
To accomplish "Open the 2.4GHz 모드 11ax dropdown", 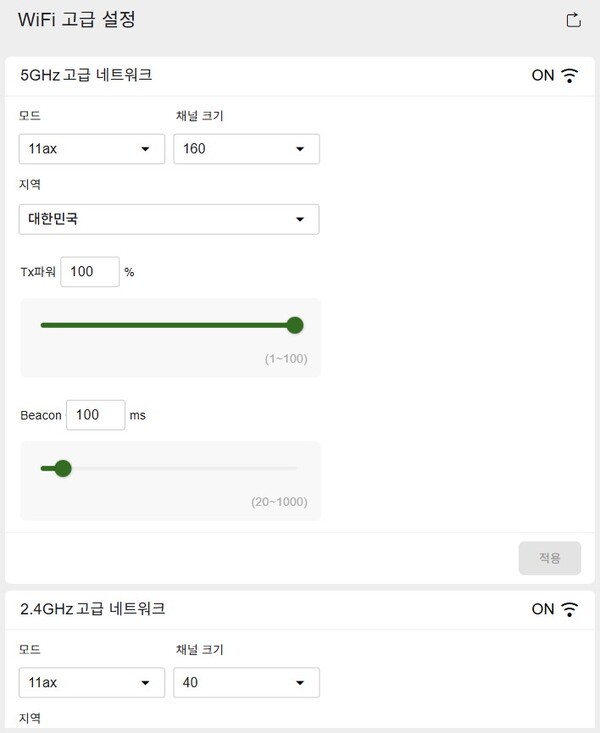I will 91,683.
